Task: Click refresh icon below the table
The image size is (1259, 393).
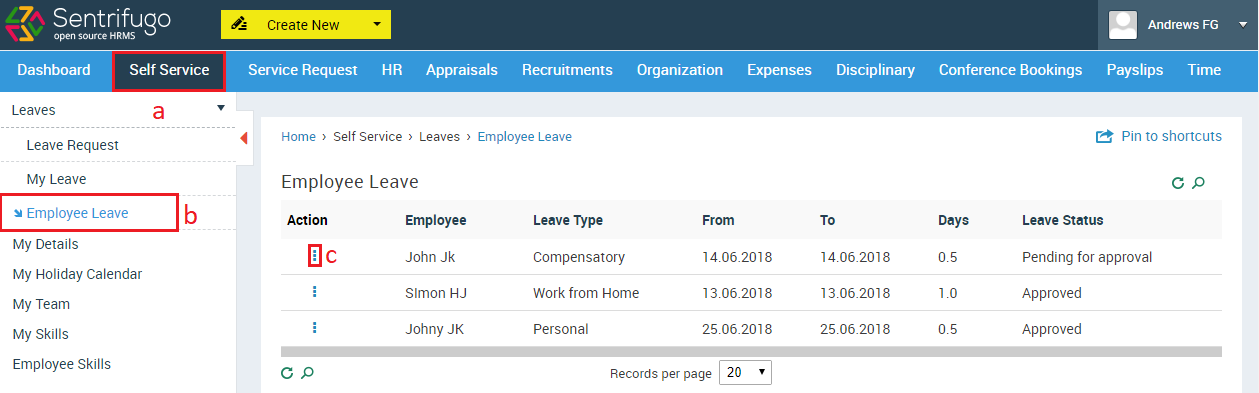Action: click(x=287, y=373)
